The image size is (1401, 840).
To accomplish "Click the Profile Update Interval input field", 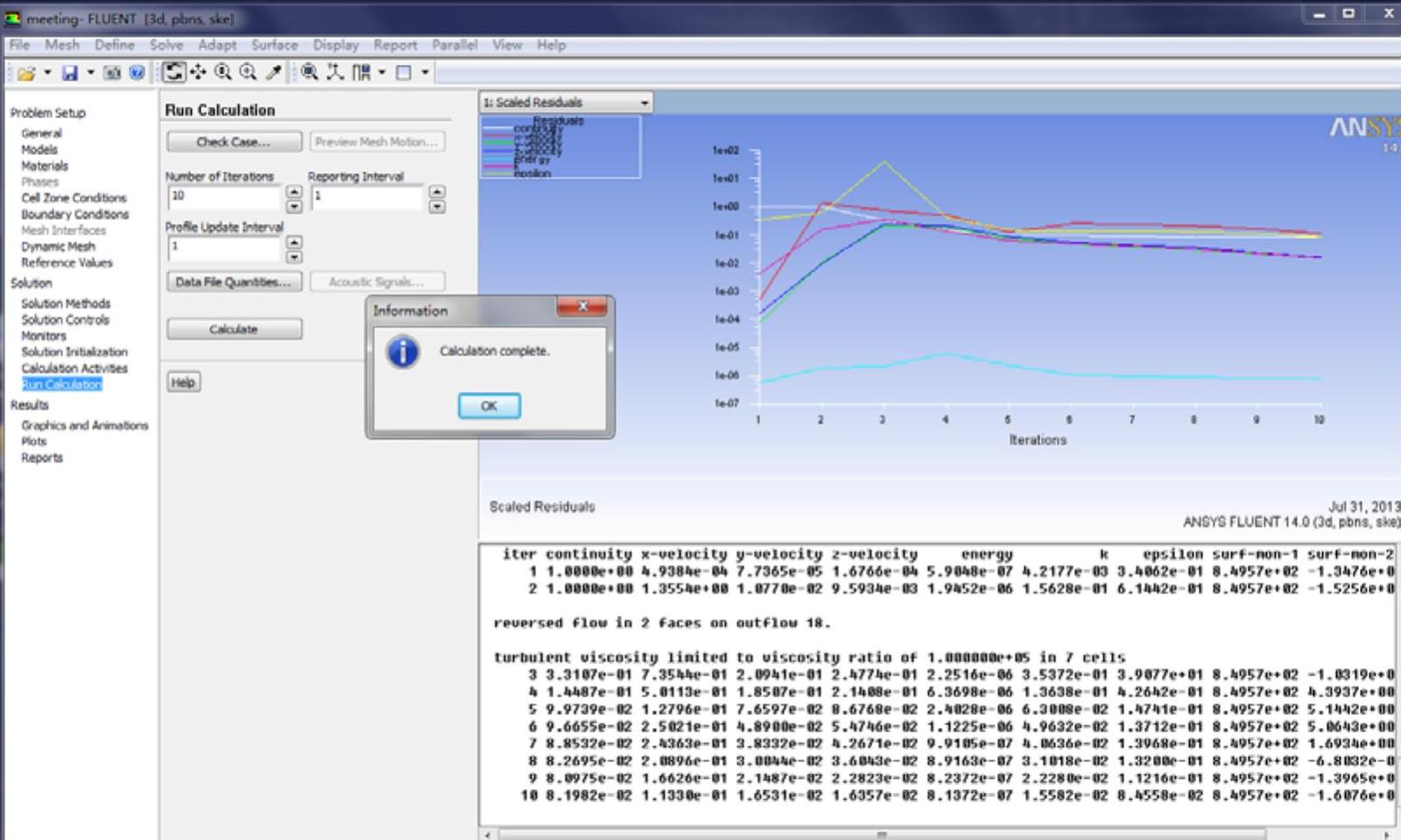I will tap(224, 248).
